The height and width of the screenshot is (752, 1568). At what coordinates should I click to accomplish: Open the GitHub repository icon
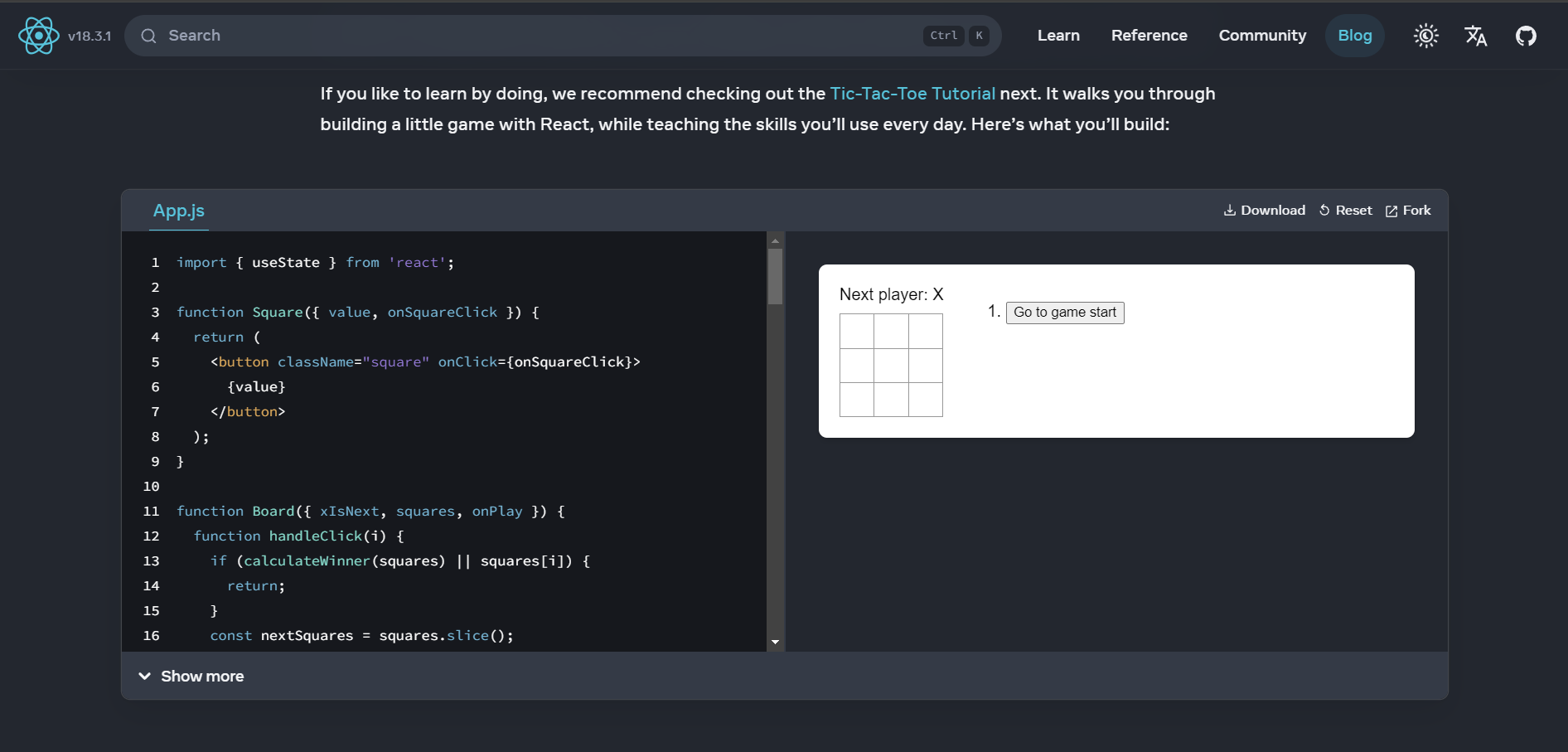coord(1525,36)
